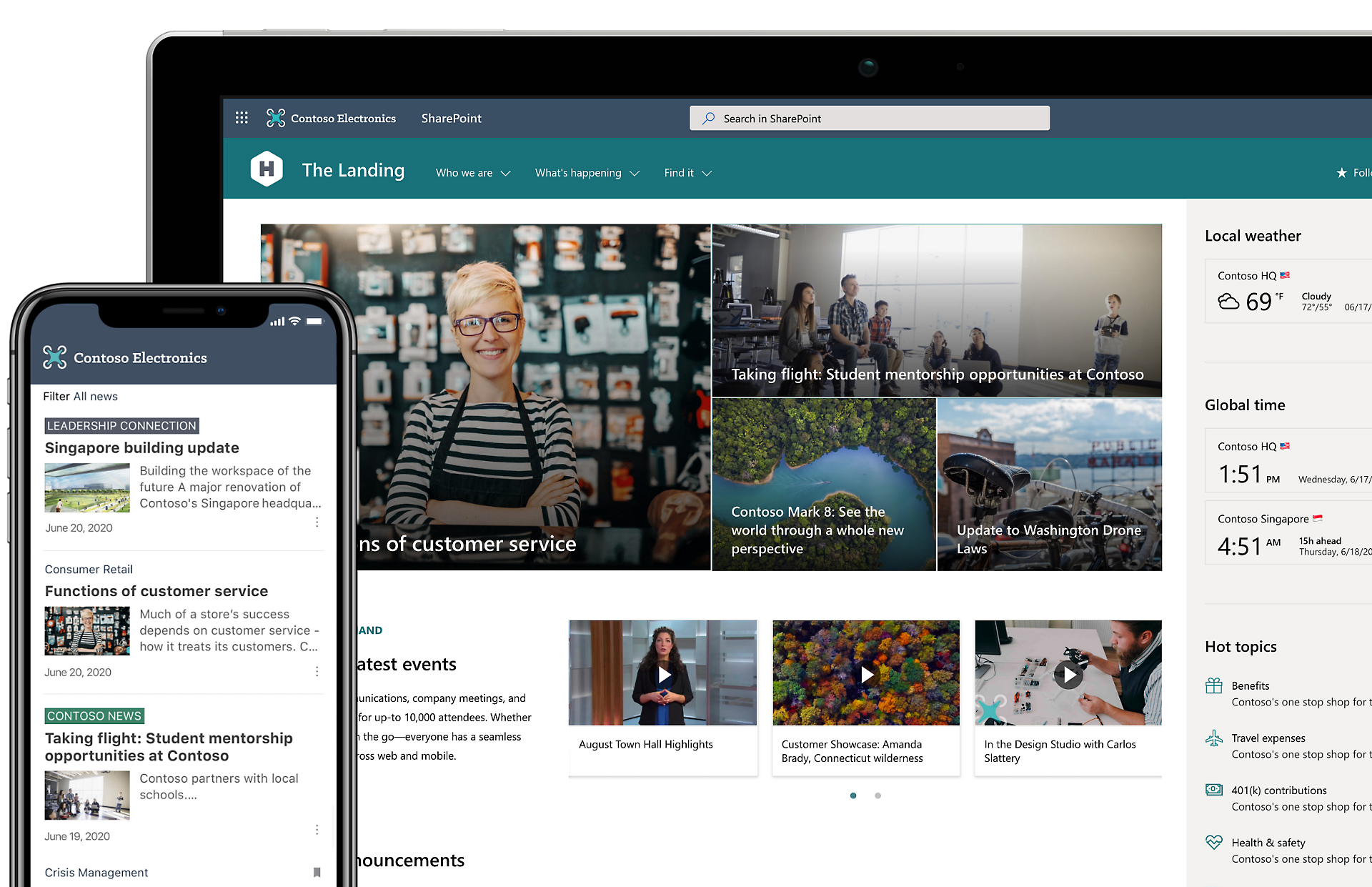The width and height of the screenshot is (1372, 887).
Task: Click the search magnifier icon
Action: (707, 118)
